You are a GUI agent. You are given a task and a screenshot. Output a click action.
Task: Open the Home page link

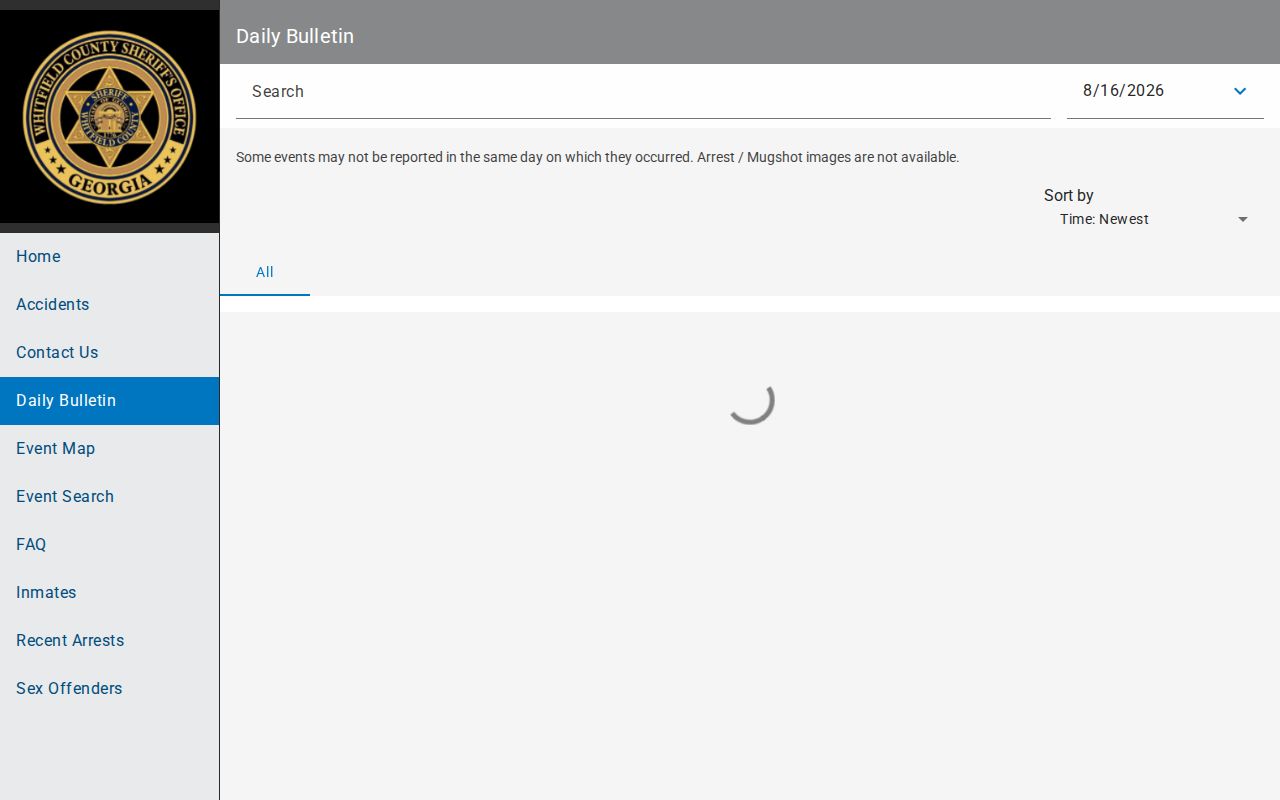(x=109, y=257)
